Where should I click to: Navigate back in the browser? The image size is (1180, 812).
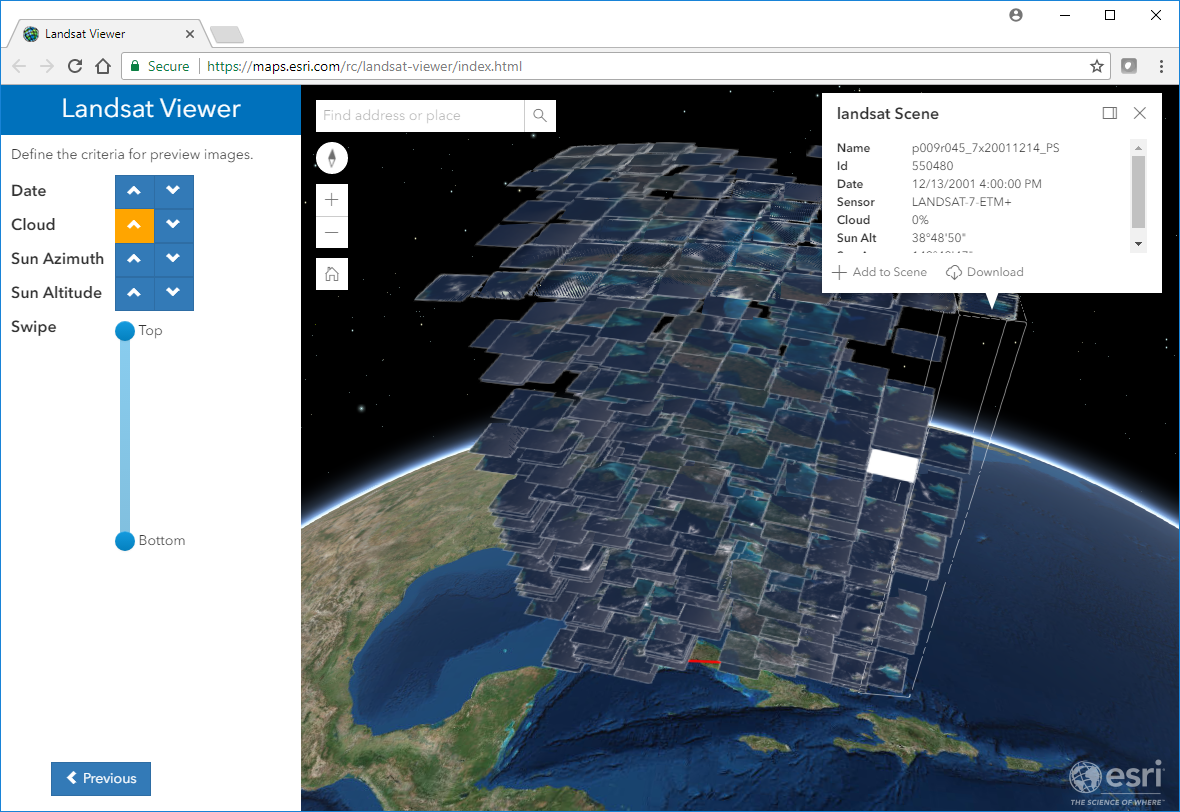[x=20, y=66]
